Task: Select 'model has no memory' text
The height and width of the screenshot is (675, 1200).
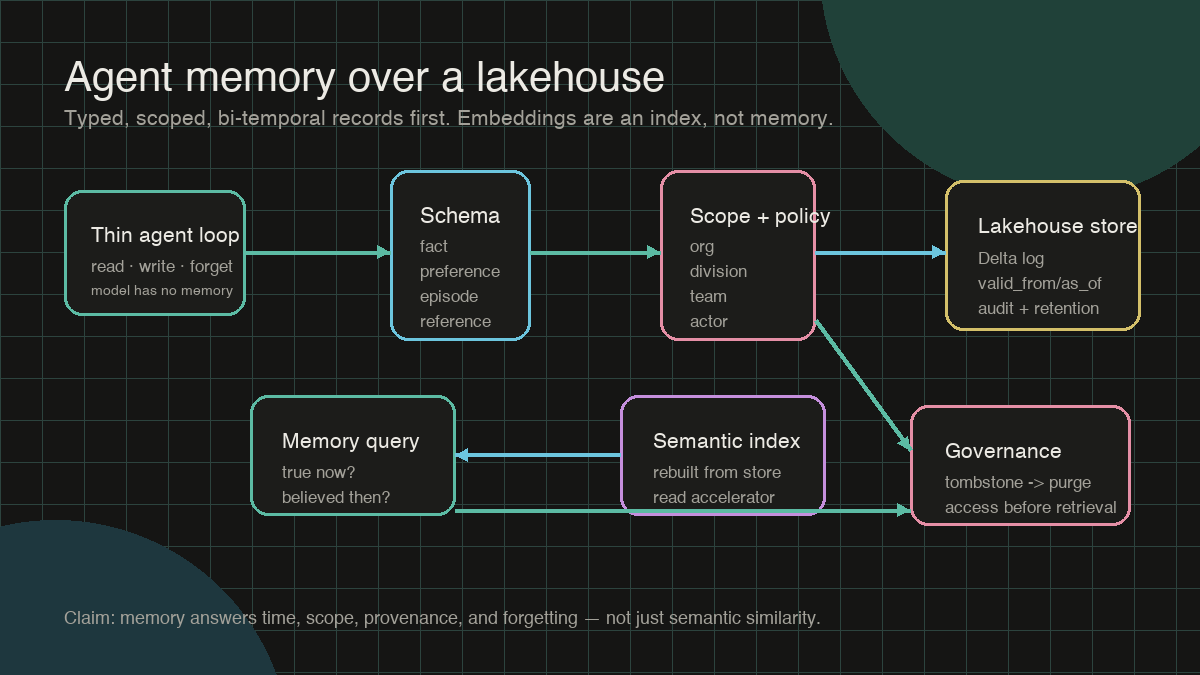Action: pyautogui.click(x=162, y=291)
